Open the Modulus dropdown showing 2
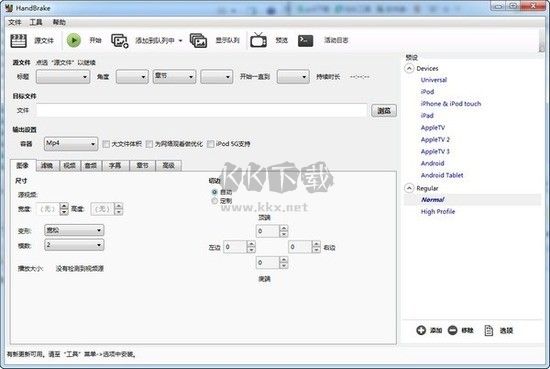The width and height of the screenshot is (550, 369). (74, 244)
